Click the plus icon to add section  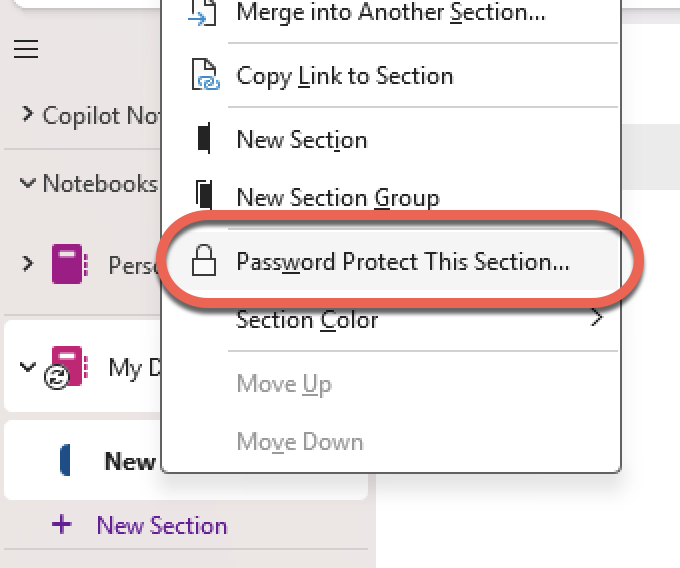click(61, 525)
